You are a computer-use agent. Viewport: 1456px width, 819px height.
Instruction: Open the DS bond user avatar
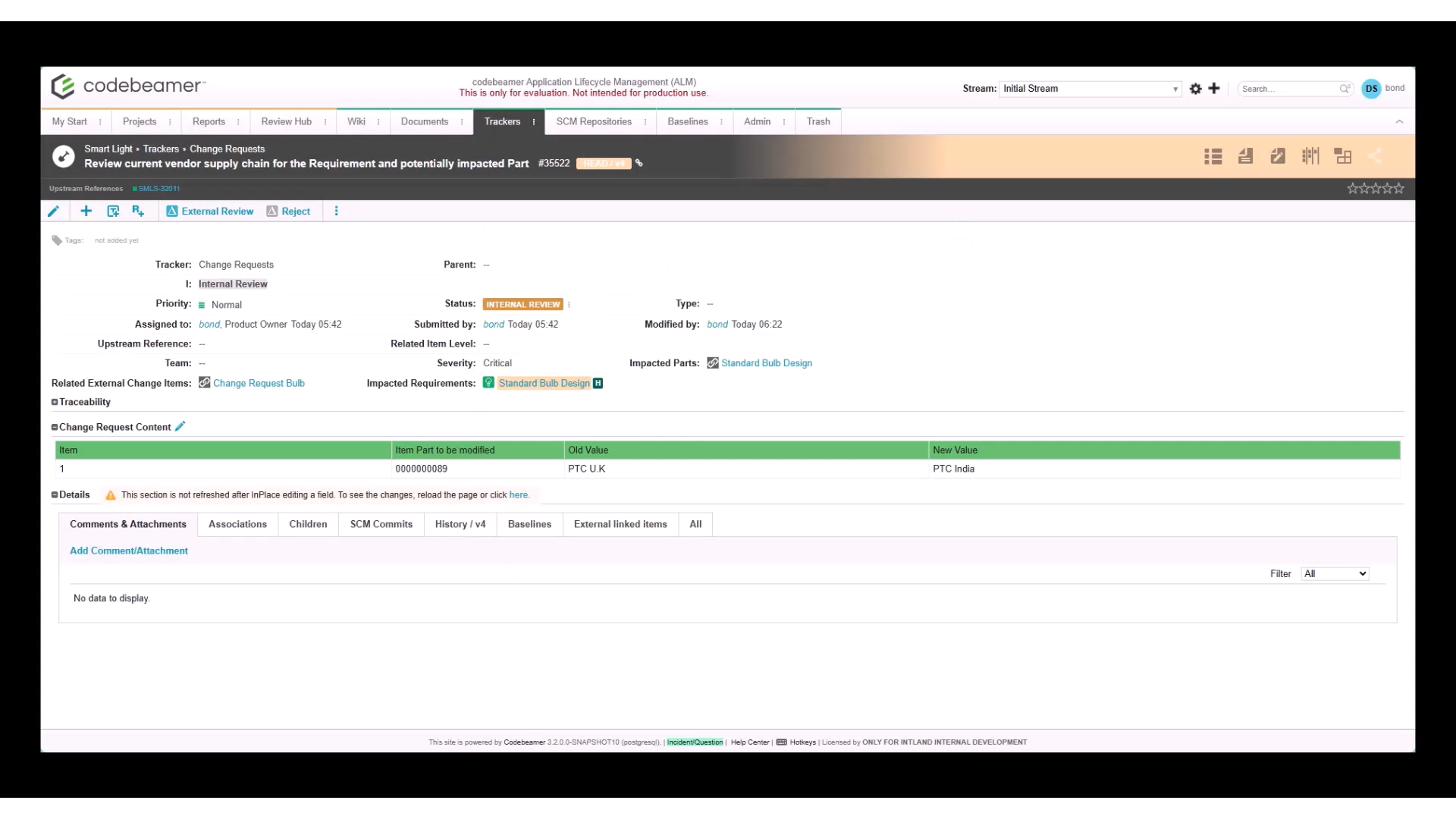[1371, 89]
